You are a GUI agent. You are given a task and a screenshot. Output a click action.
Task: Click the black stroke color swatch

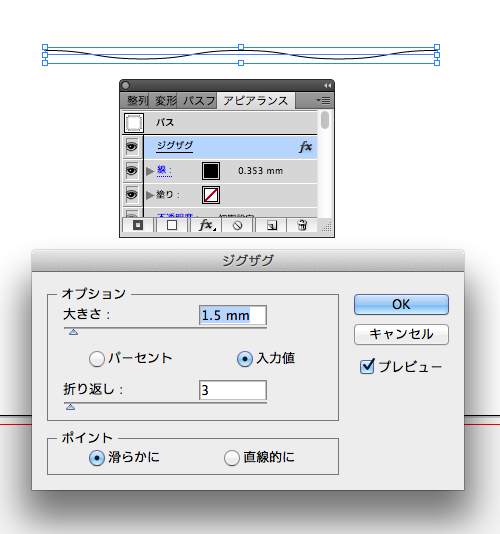pos(211,171)
